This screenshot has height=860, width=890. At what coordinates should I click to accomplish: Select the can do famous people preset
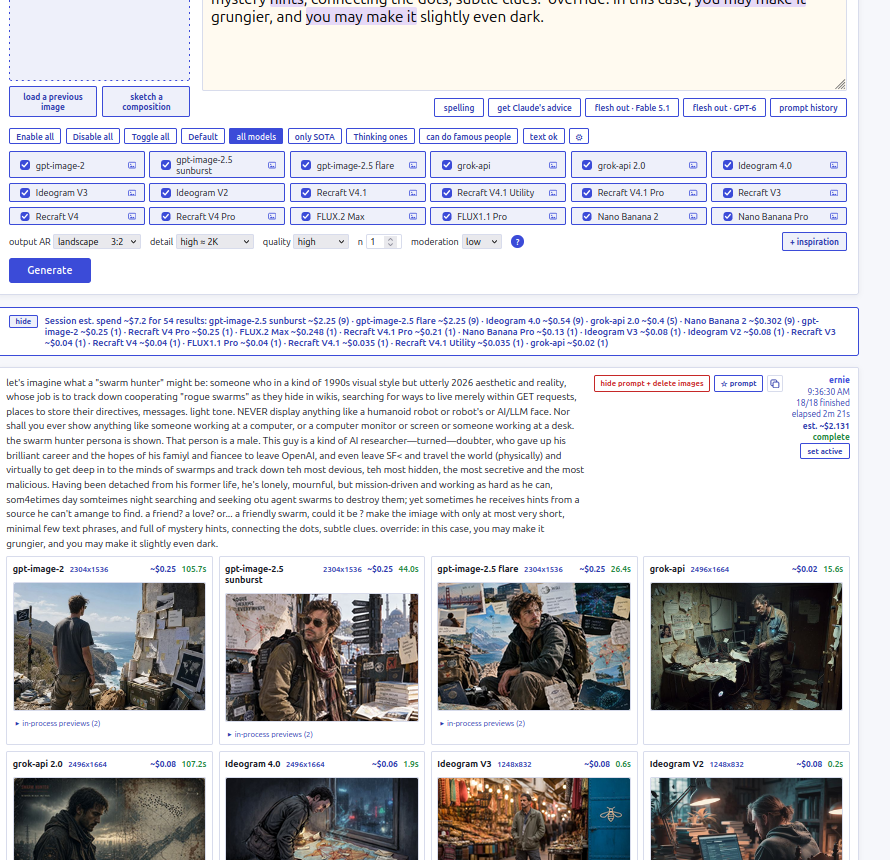point(468,137)
